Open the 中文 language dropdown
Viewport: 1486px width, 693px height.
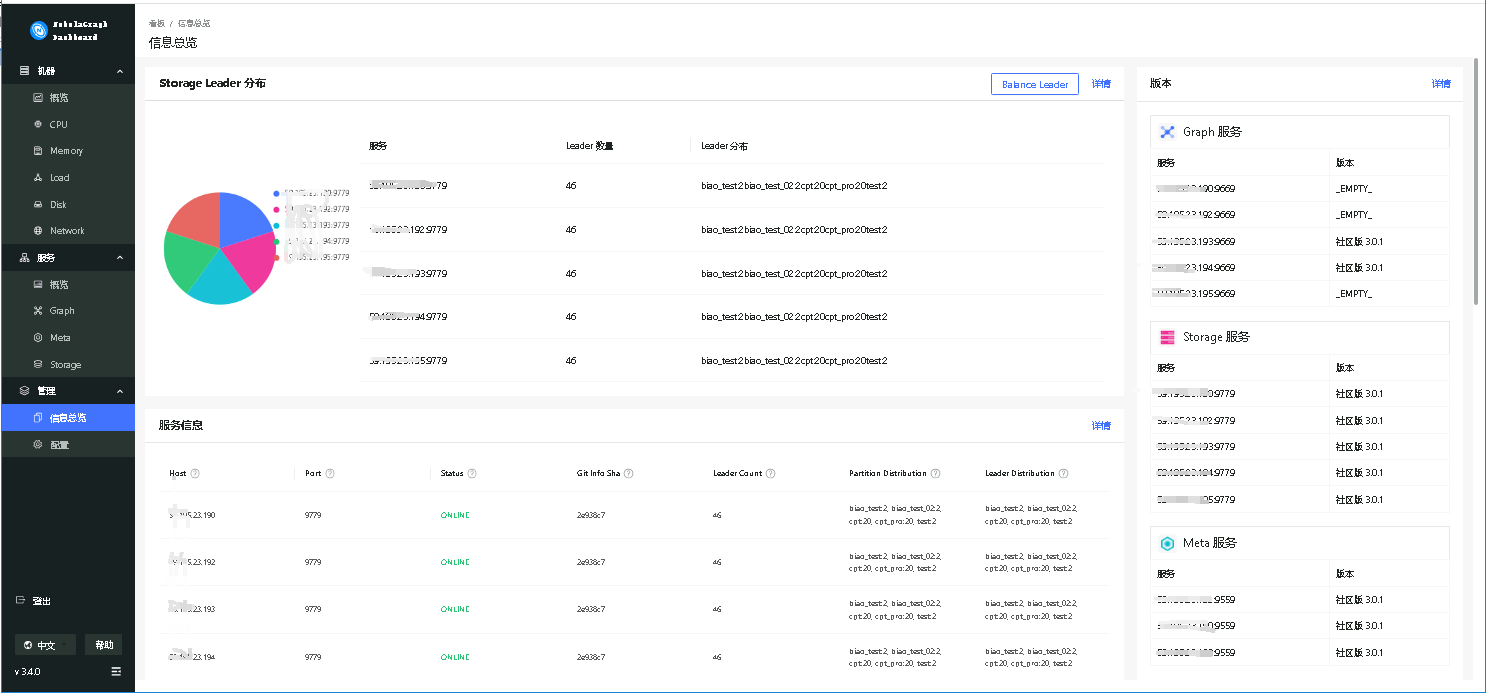click(x=46, y=645)
